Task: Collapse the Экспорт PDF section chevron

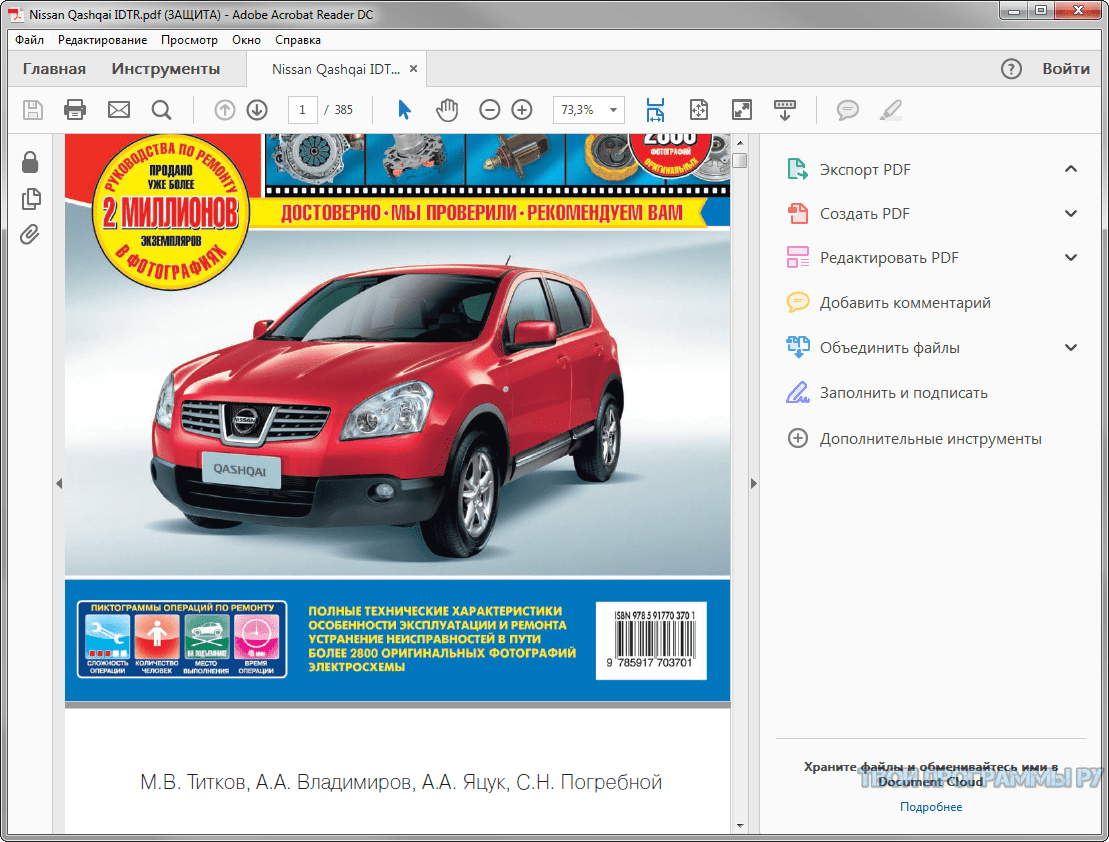Action: 1071,169
